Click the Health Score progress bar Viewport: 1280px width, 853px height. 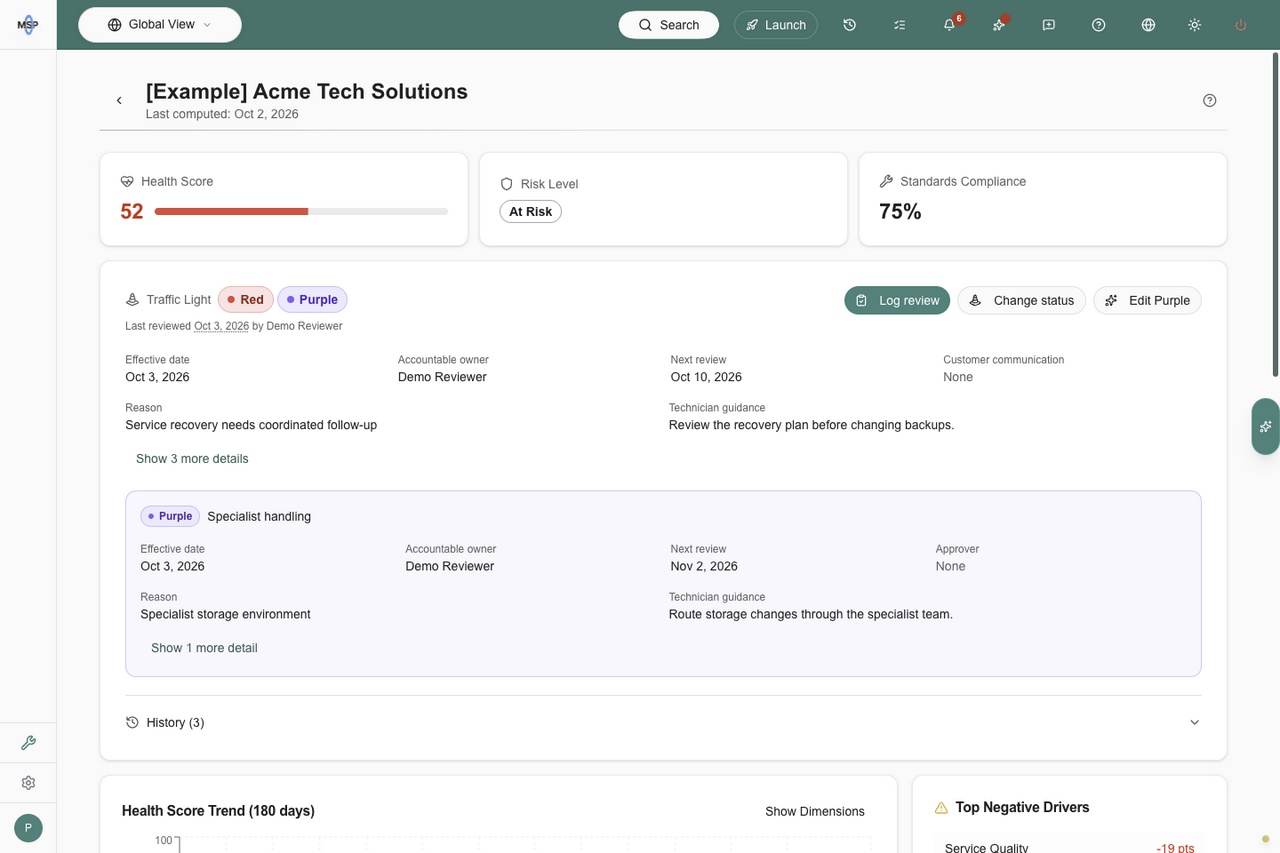click(301, 211)
